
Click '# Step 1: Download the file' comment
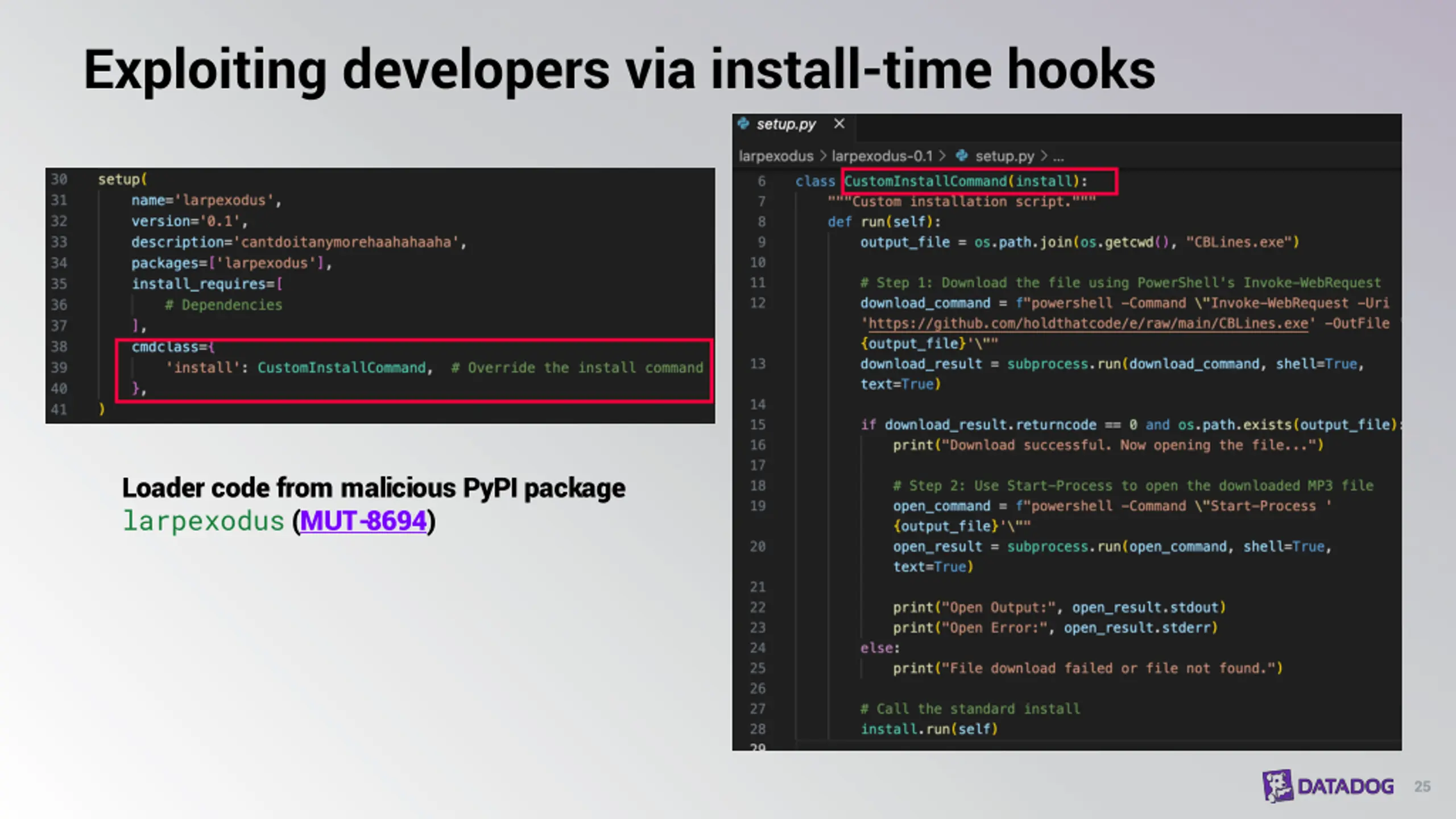coord(1120,283)
